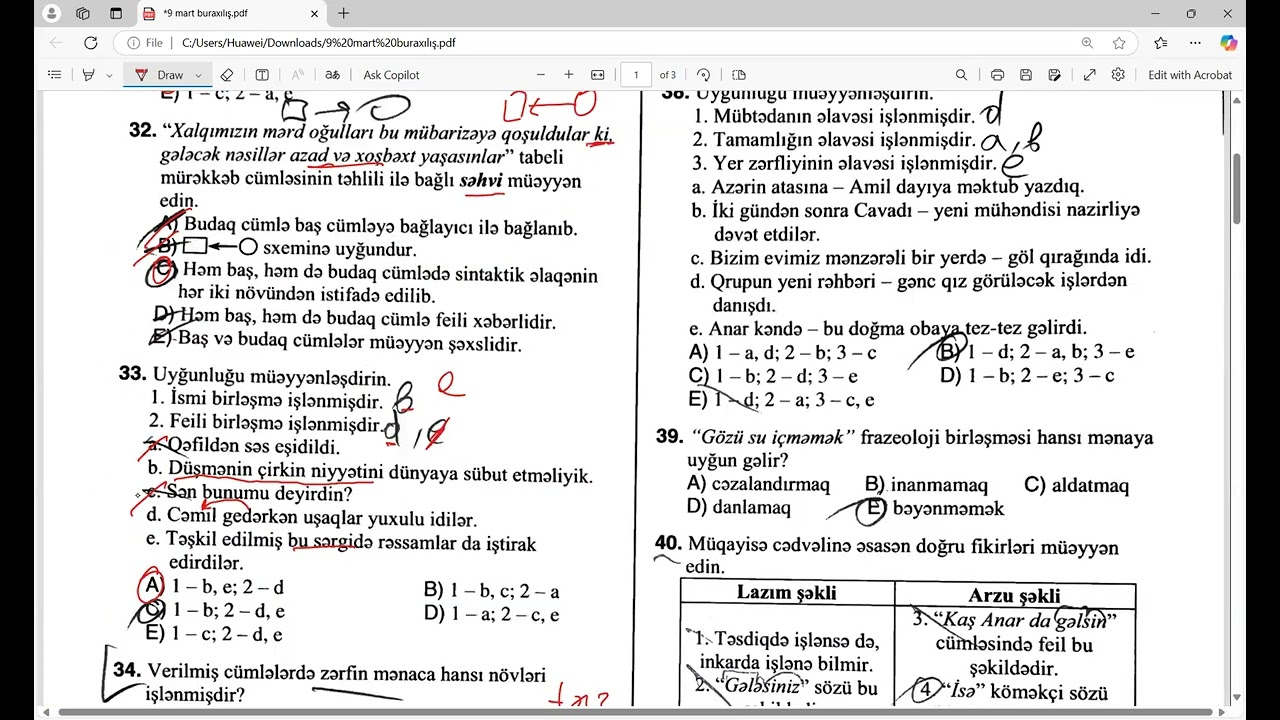This screenshot has height=720, width=1280.
Task: Click the "Arzu şəkli" table header
Action: [x=1014, y=596]
